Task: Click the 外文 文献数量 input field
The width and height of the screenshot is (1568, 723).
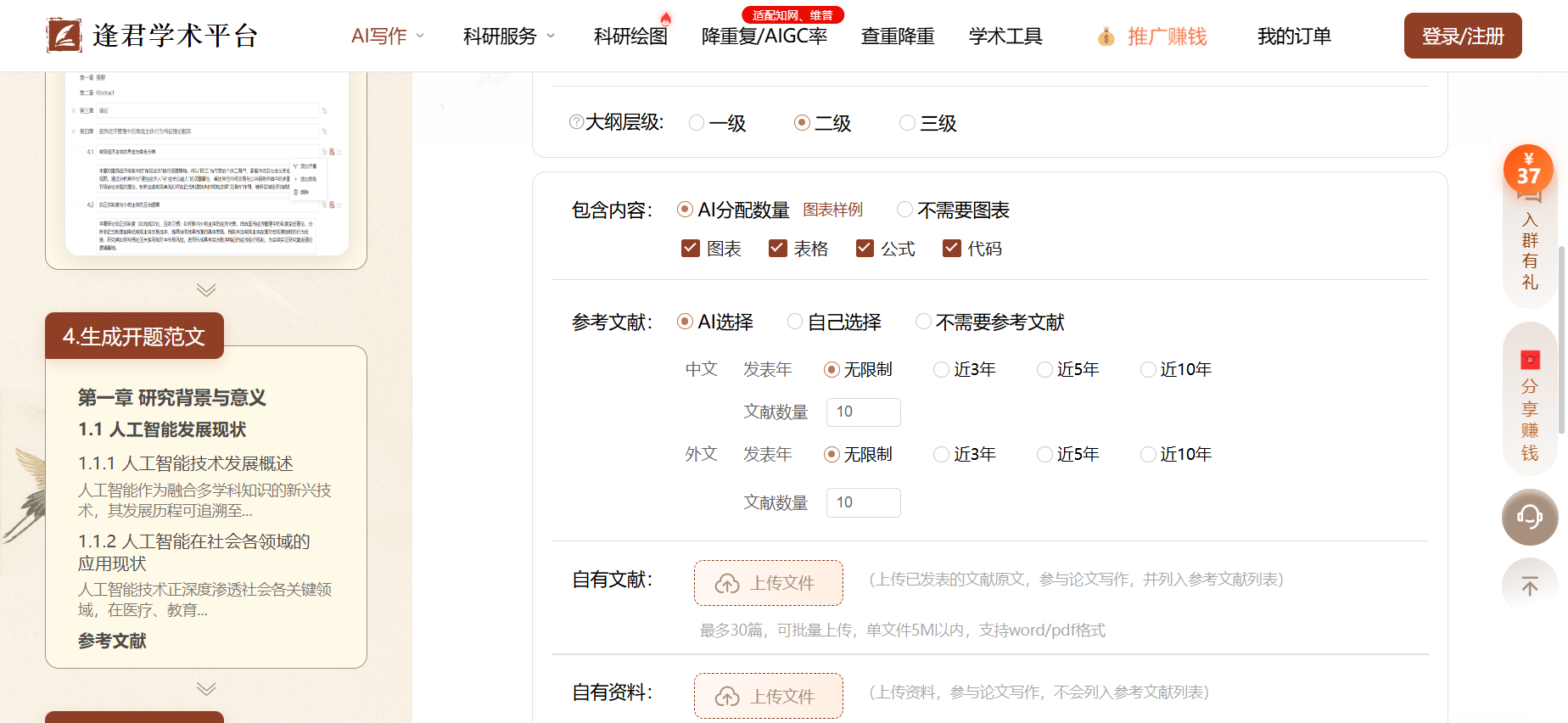Action: point(863,502)
